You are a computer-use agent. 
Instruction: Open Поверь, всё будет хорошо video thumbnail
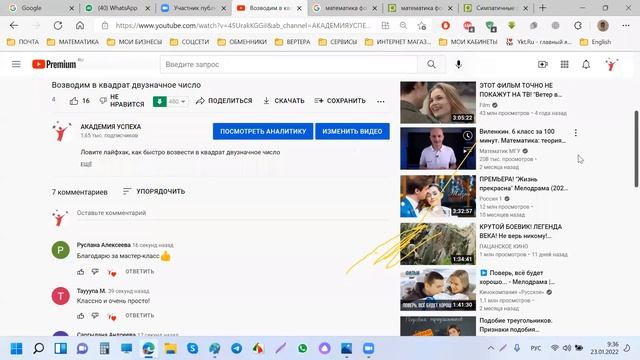tap(438, 289)
